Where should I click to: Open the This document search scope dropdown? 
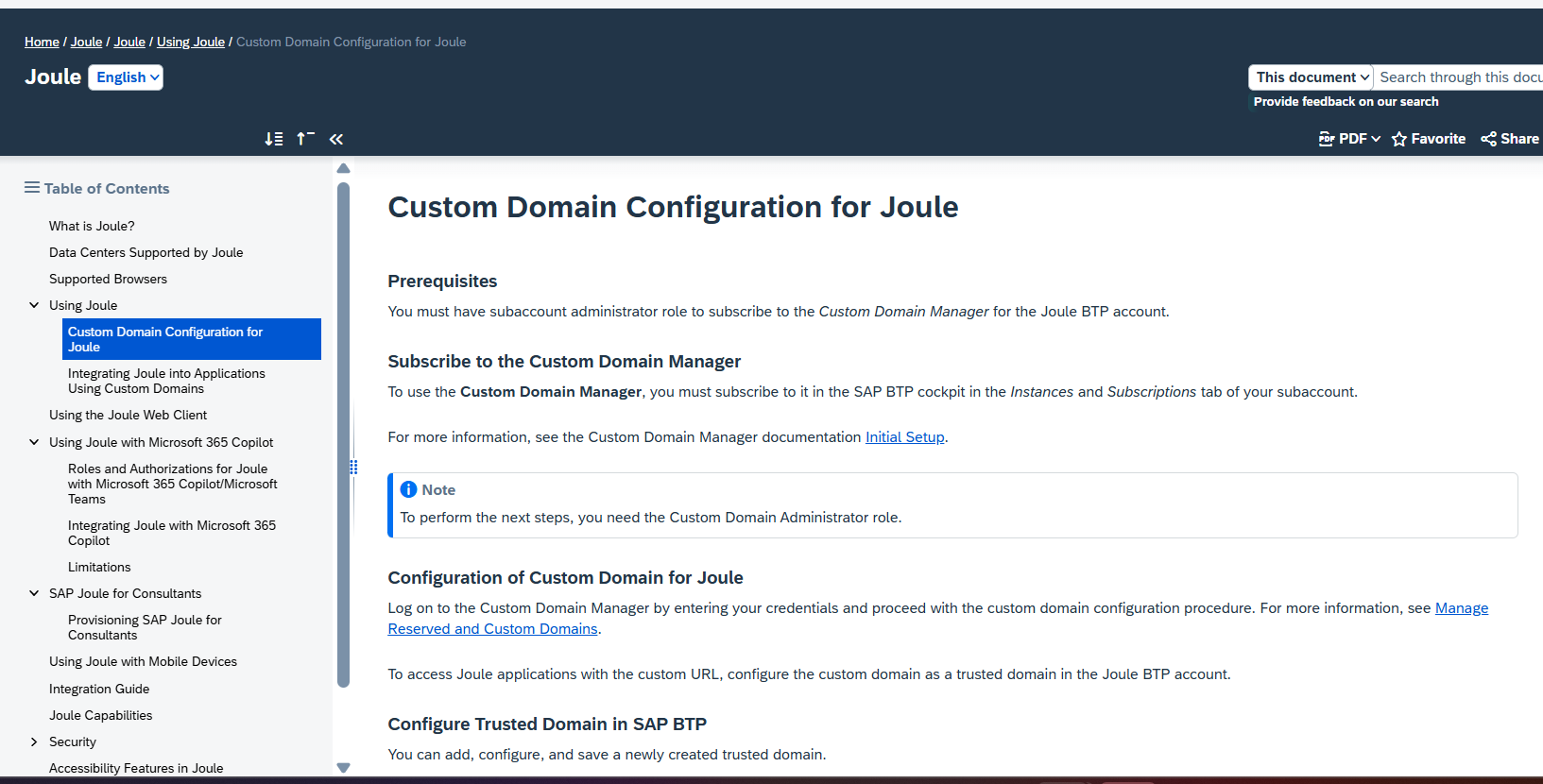(x=1312, y=77)
